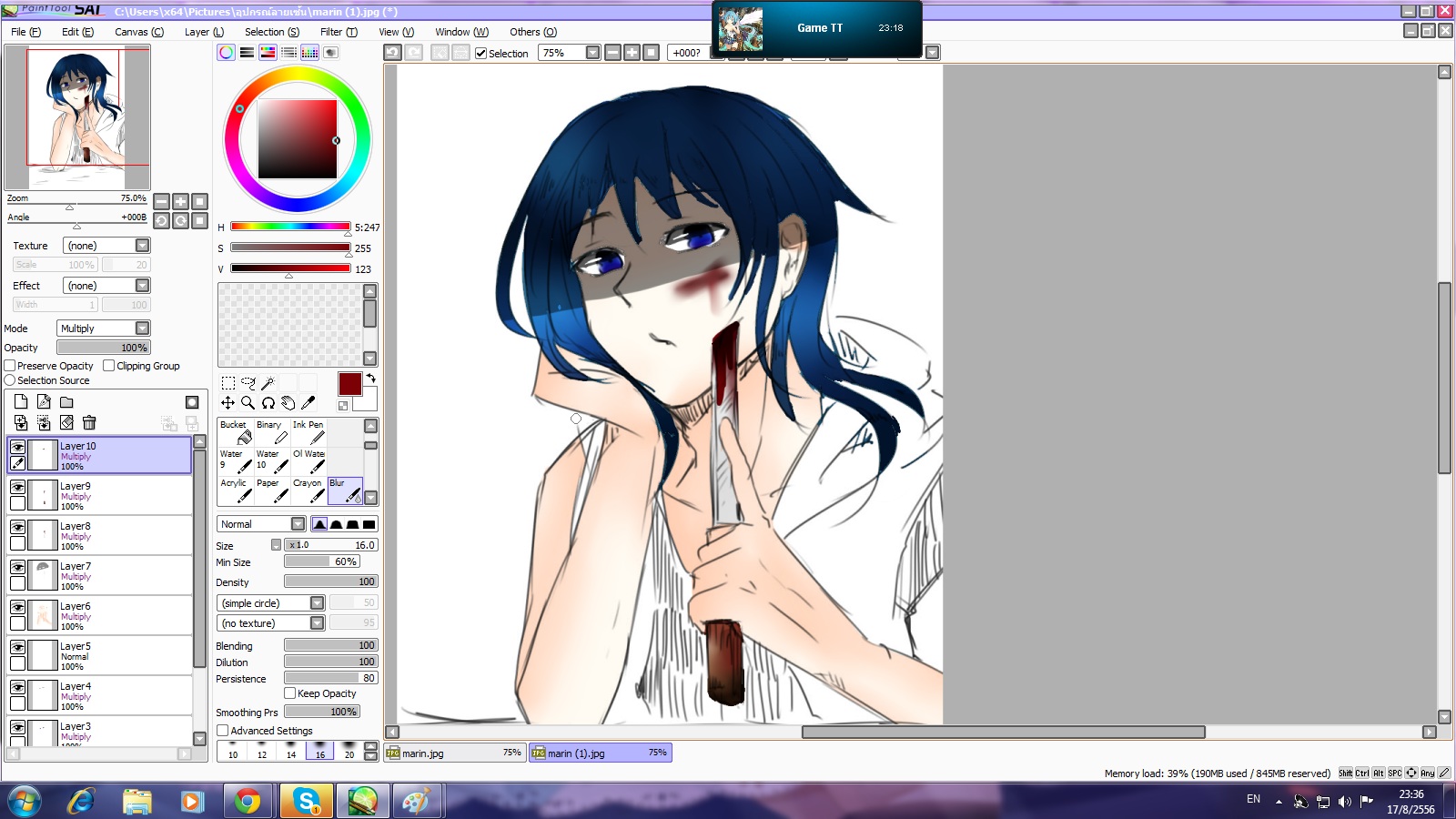
Task: Choose the Ink Pen tool
Action: 308,432
